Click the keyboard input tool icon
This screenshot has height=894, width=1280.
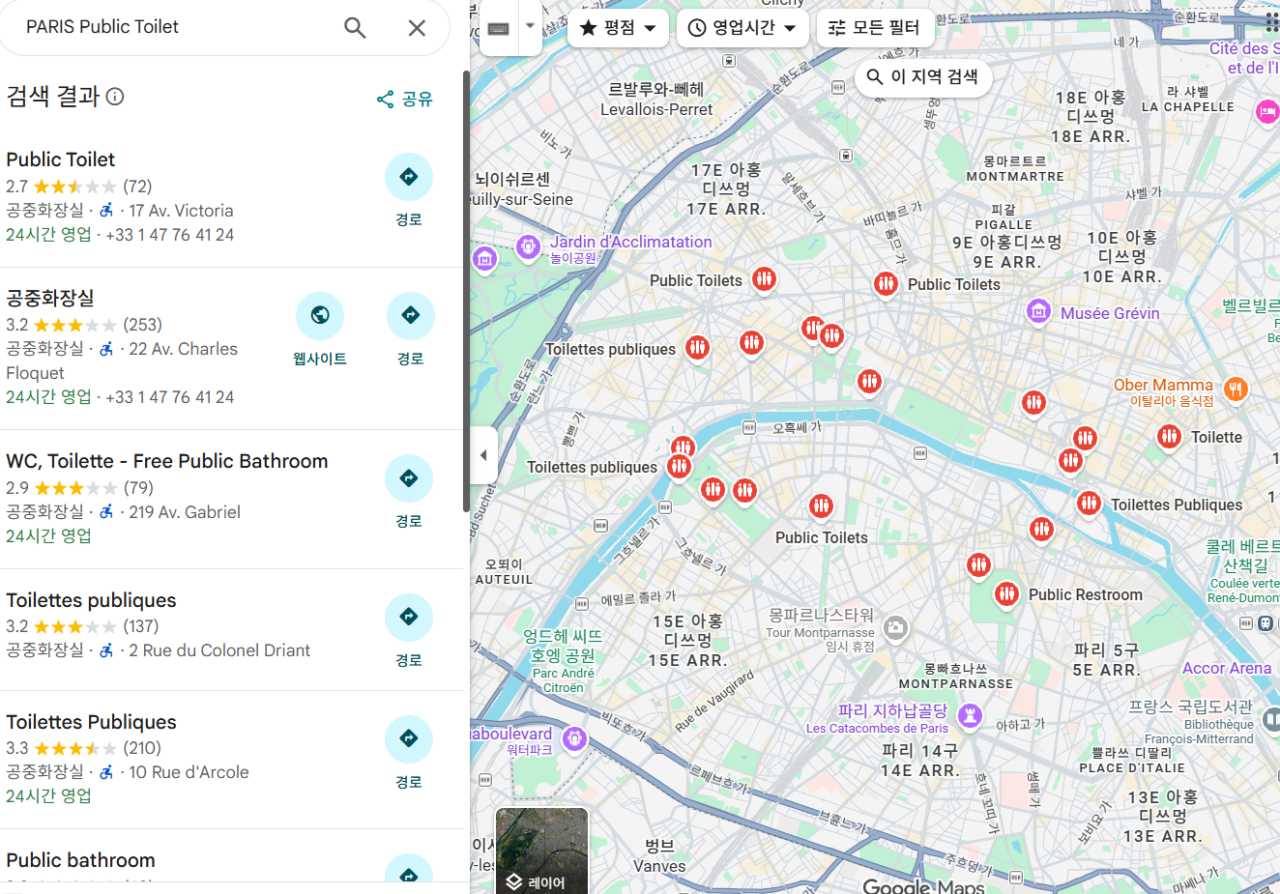click(498, 28)
